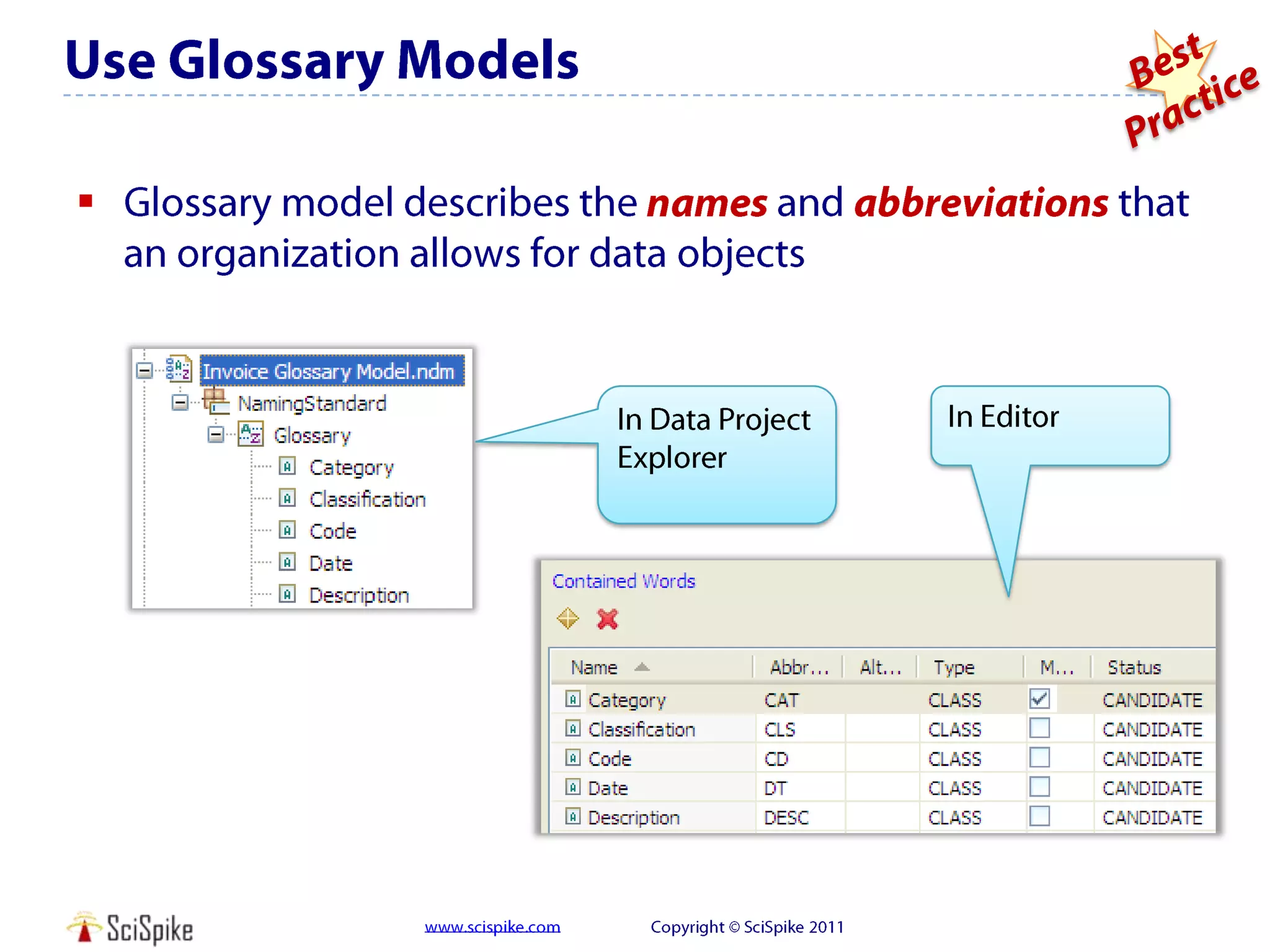The image size is (1270, 952).
Task: Check the Classification row checkbox
Action: click(1039, 728)
